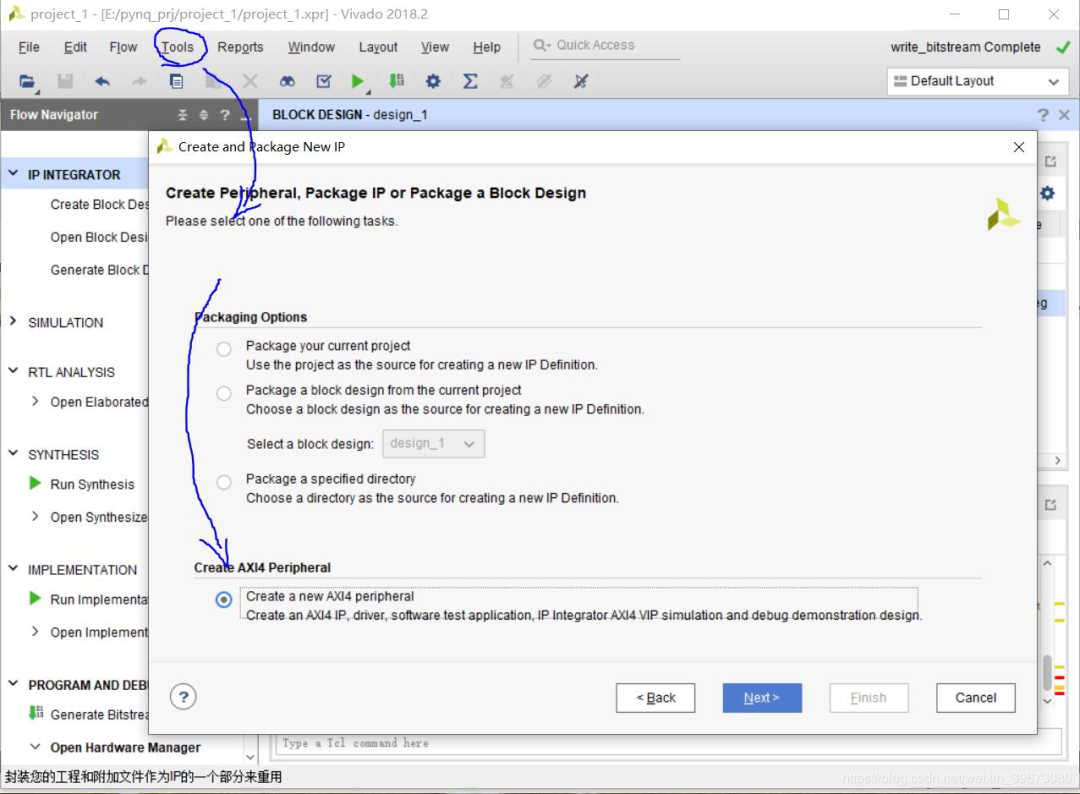Open the Reports menu
The image size is (1080, 794).
pos(240,47)
